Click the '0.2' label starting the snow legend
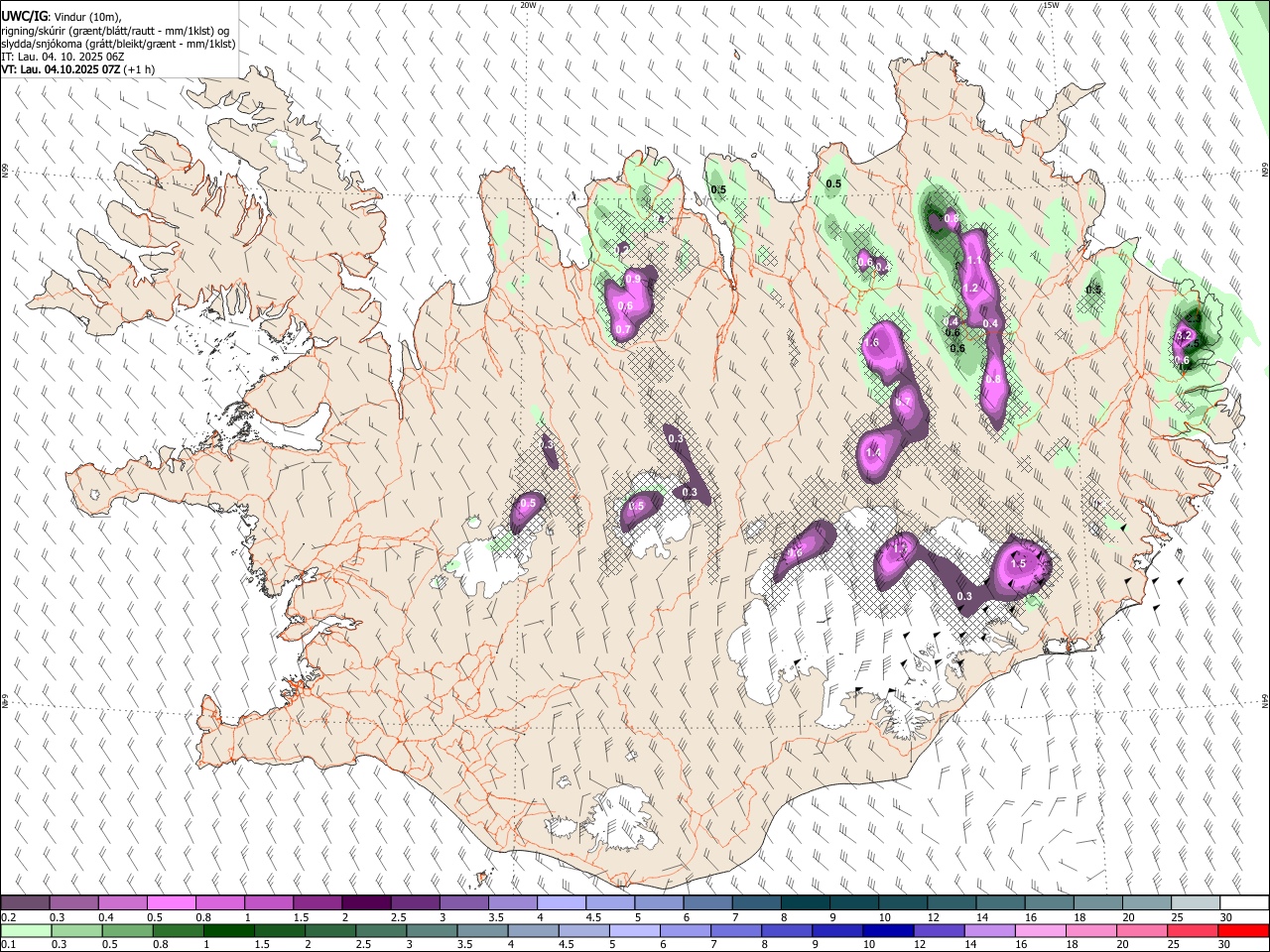The width and height of the screenshot is (1270, 952). click(9, 917)
